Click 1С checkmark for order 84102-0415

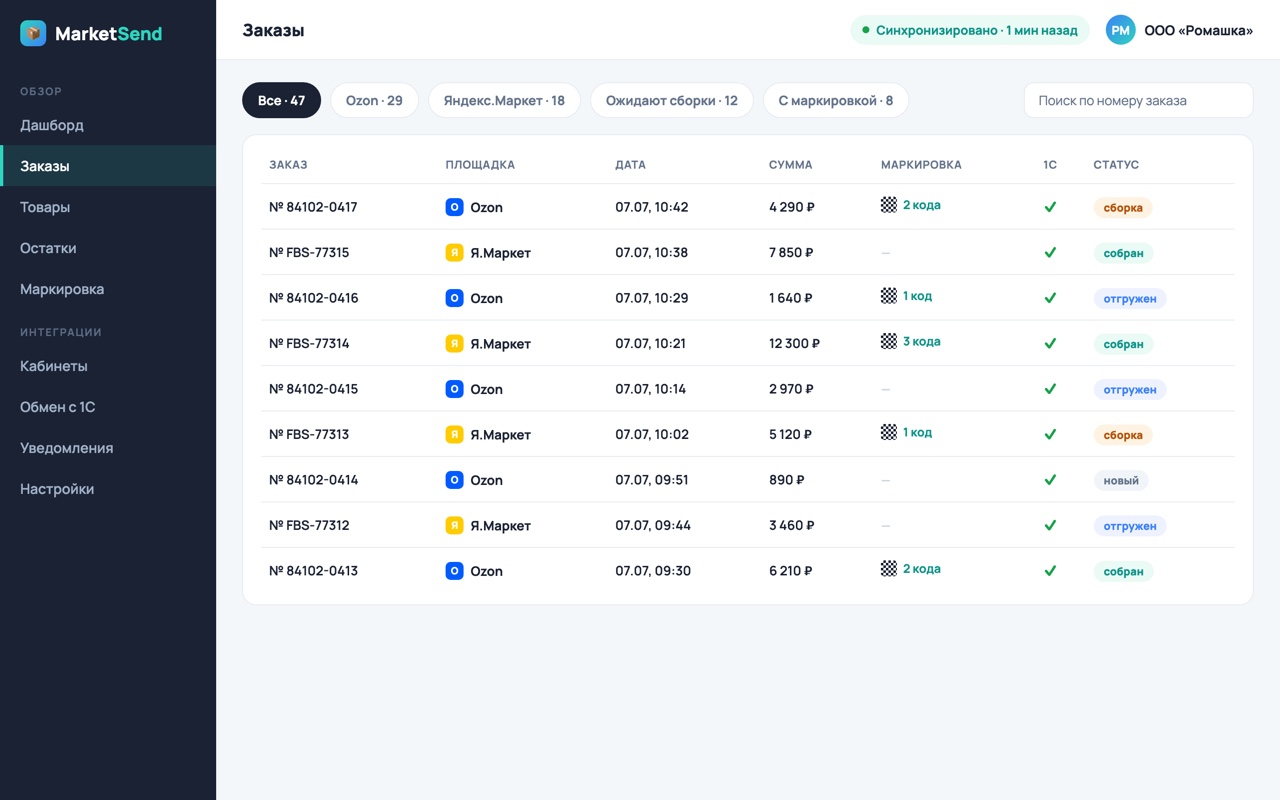point(1050,389)
